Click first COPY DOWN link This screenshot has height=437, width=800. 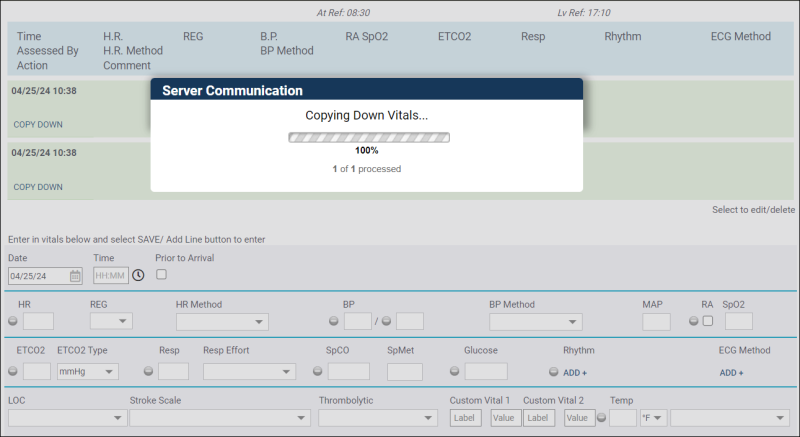[x=38, y=124]
